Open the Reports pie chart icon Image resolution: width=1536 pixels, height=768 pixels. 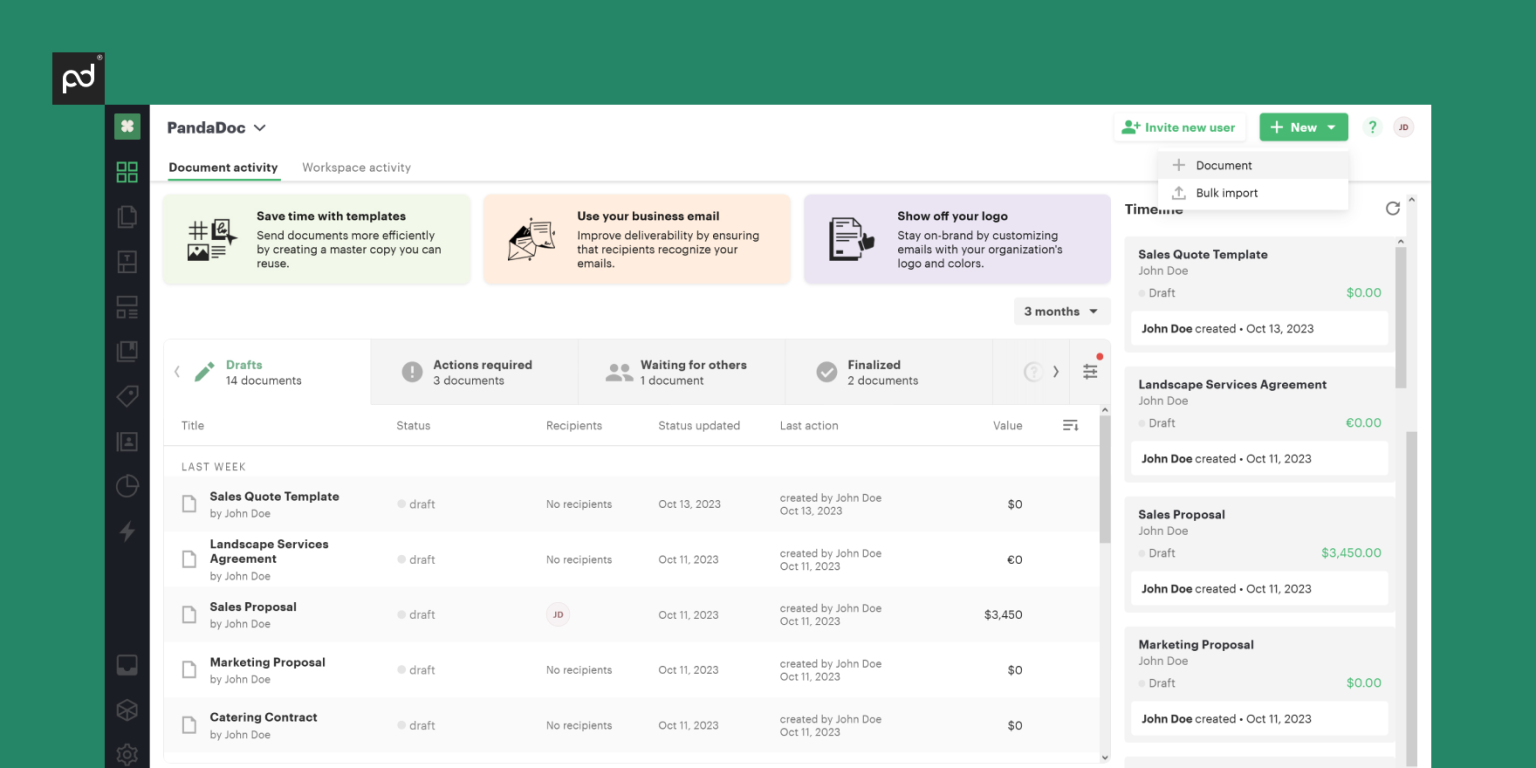pyautogui.click(x=127, y=486)
